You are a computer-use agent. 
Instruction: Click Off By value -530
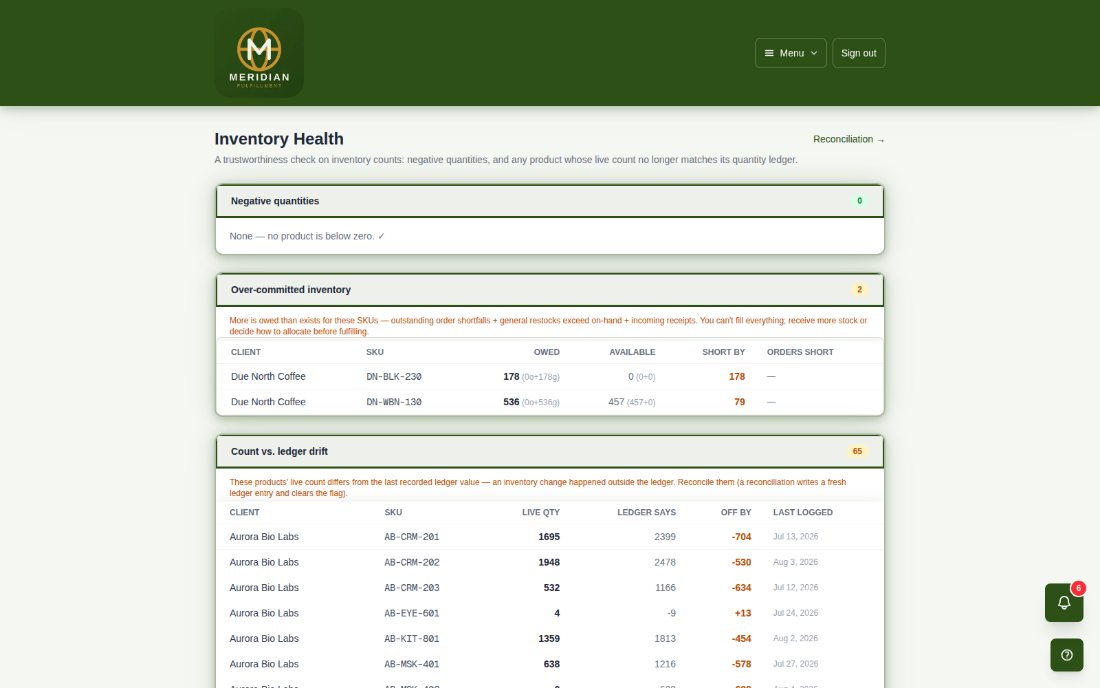pos(741,562)
